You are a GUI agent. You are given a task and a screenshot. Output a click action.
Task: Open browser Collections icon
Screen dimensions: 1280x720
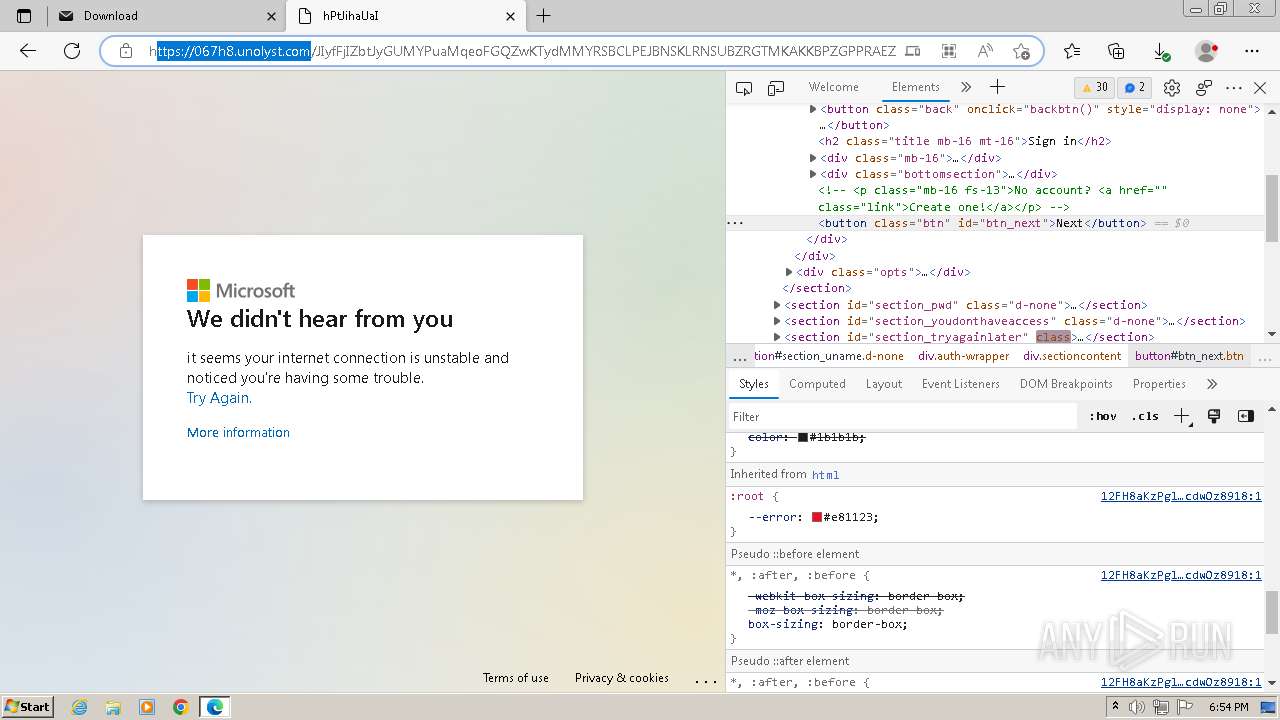coord(1117,51)
